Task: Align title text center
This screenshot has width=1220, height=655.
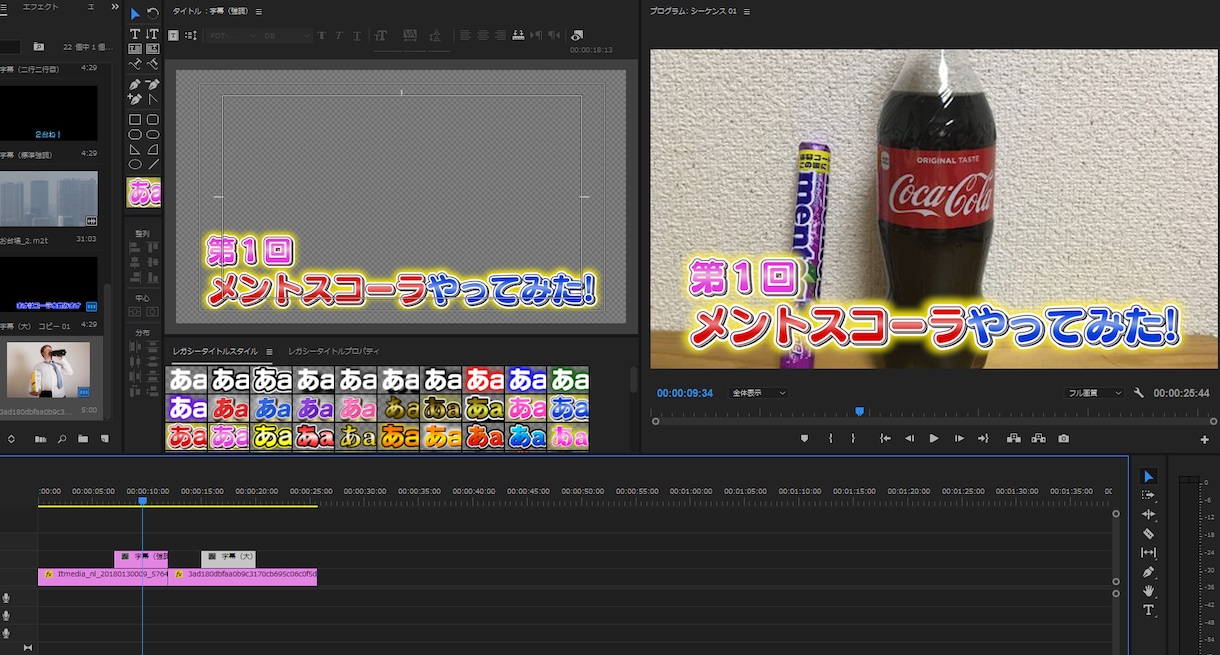Action: click(483, 35)
